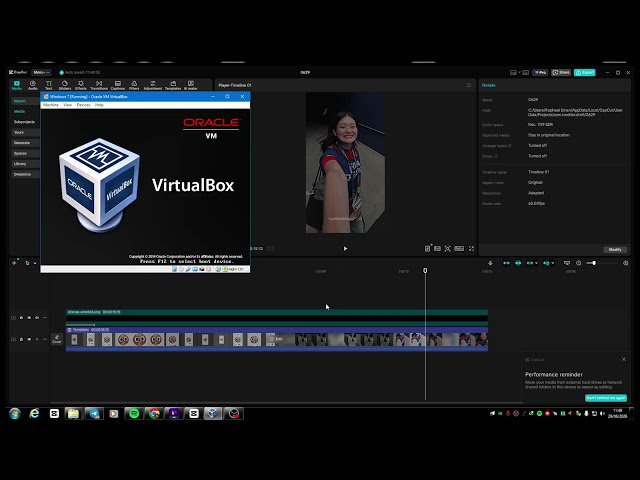The width and height of the screenshot is (640, 480).
Task: Mute audio on the overlay image track
Action: click(x=37, y=318)
